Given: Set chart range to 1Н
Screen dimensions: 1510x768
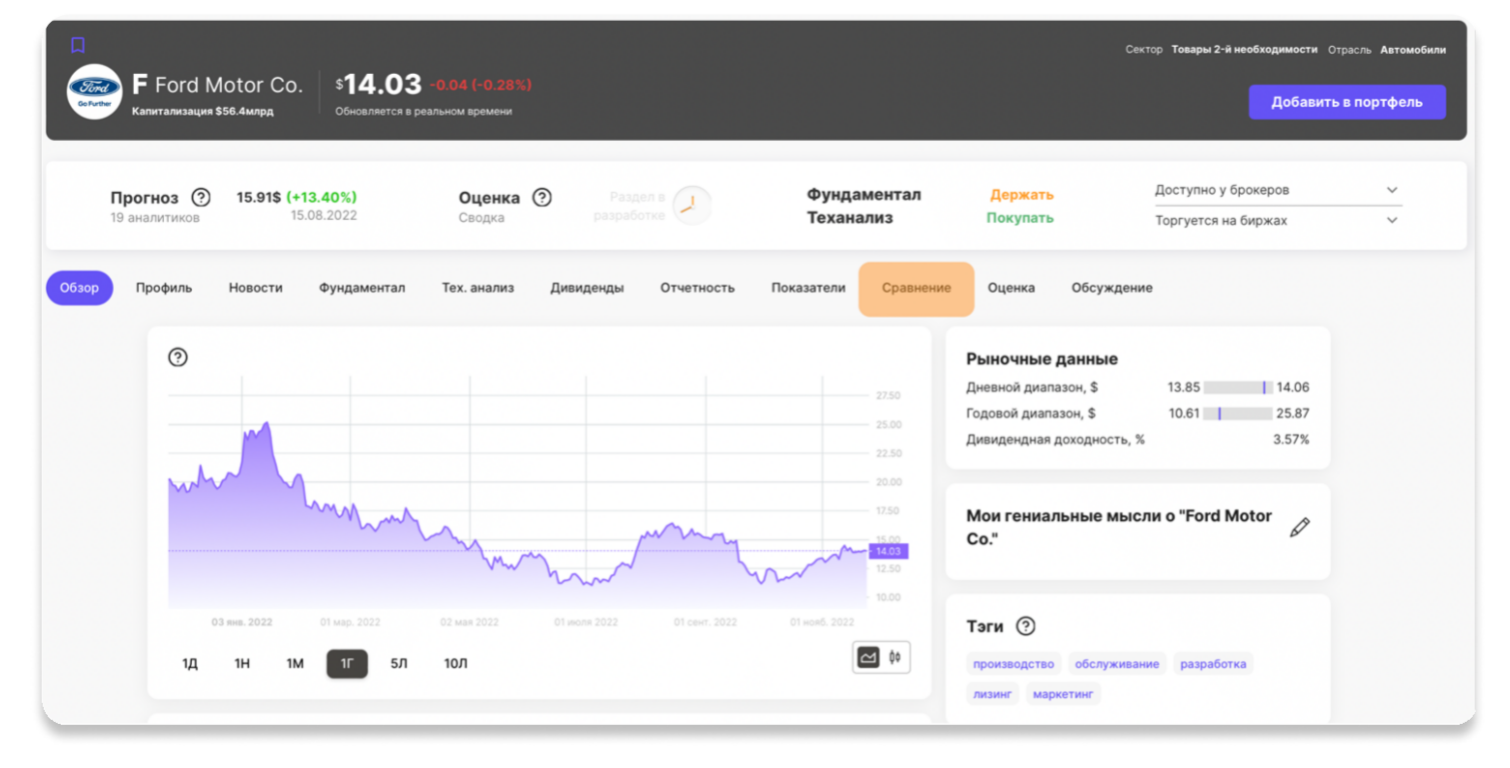Looking at the screenshot, I should click(242, 664).
